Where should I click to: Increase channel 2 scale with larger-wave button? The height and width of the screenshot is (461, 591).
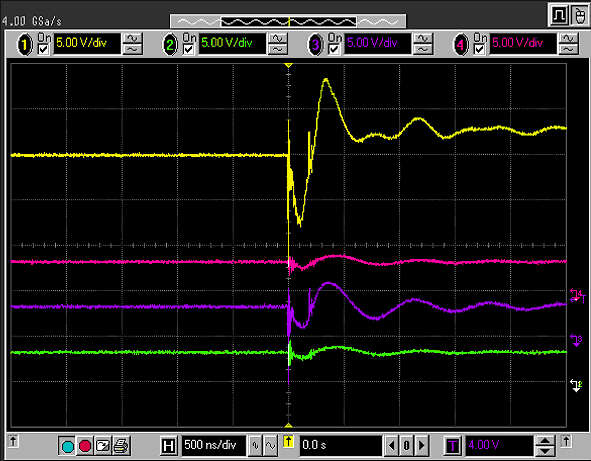point(278,39)
